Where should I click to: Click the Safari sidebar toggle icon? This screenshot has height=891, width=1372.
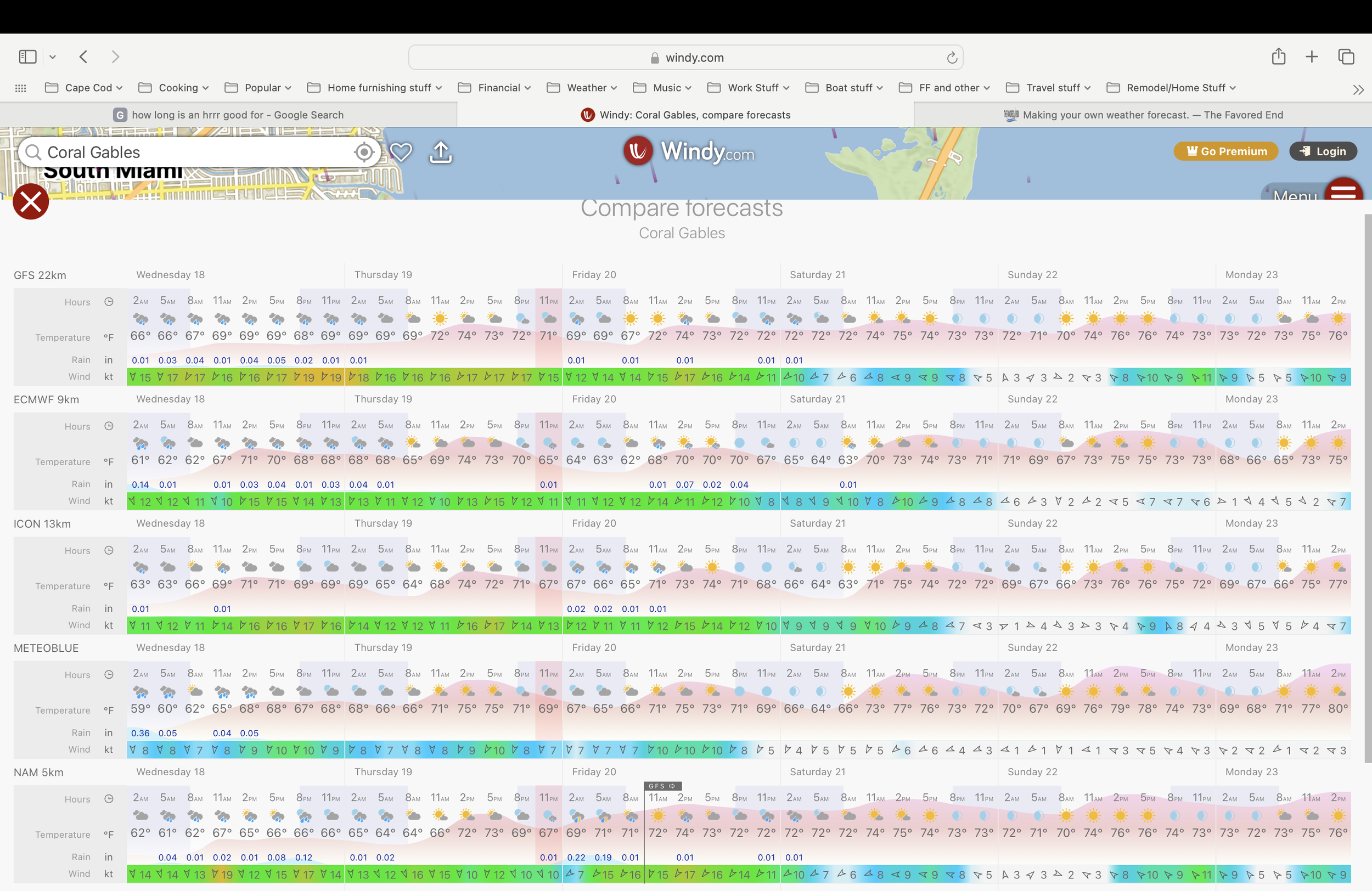[x=27, y=57]
